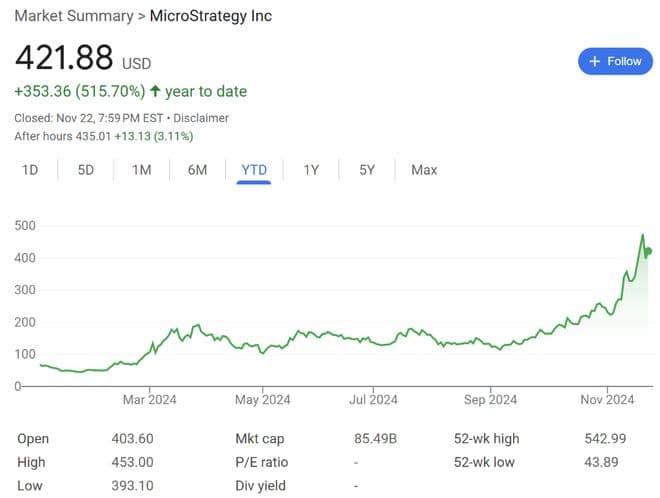Click the plus icon on Follow button

(x=595, y=61)
